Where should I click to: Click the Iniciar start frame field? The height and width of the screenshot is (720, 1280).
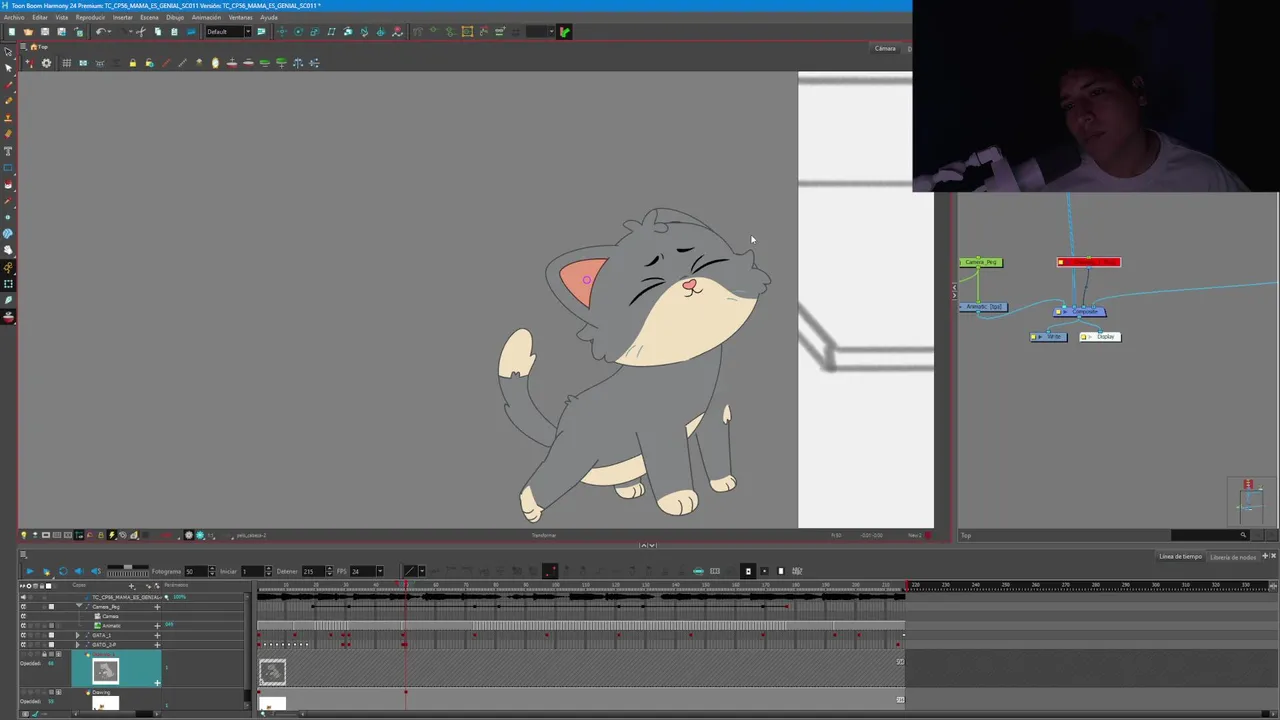(252, 571)
